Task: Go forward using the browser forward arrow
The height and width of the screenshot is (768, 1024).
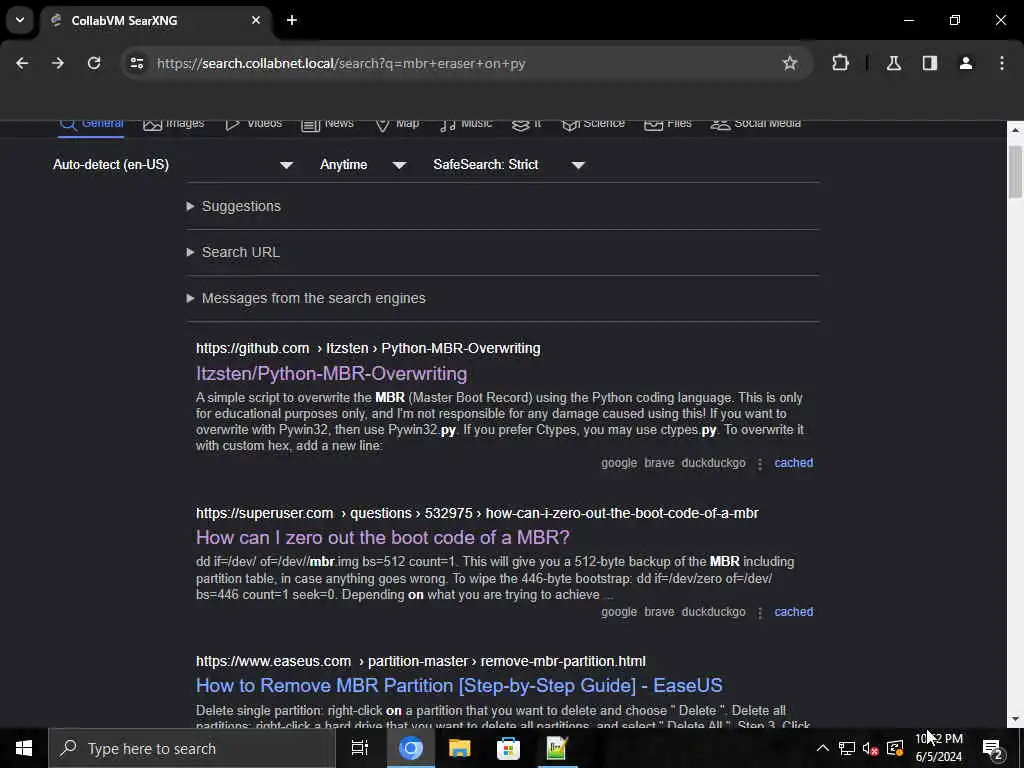Action: pyautogui.click(x=58, y=63)
